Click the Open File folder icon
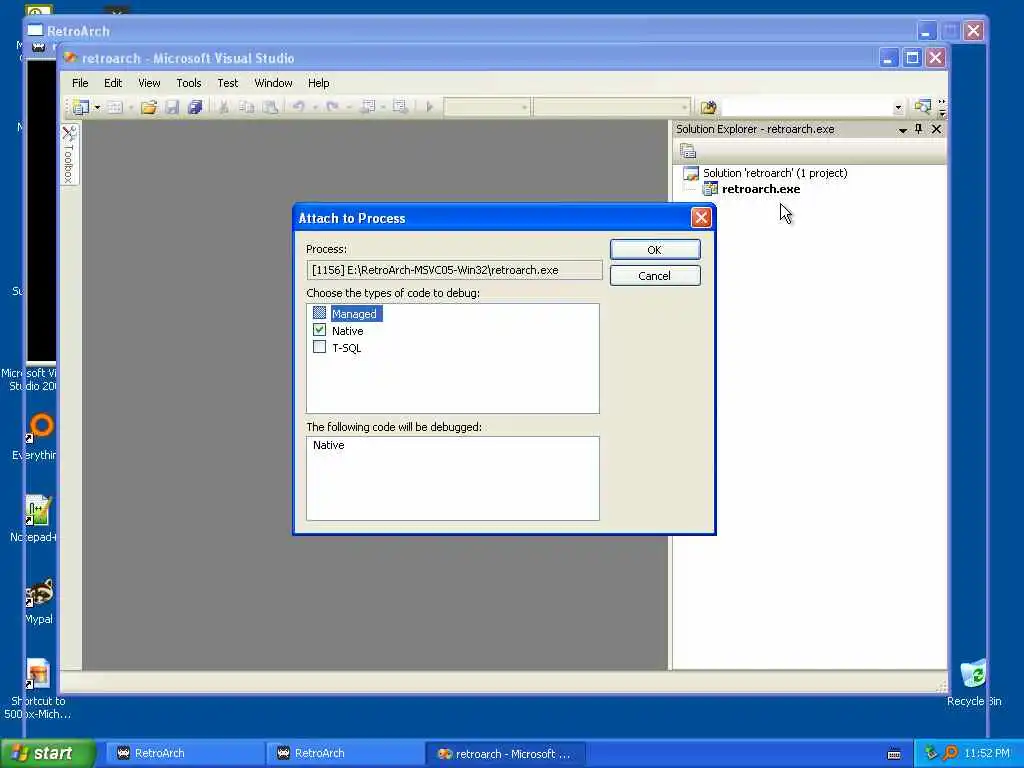The width and height of the screenshot is (1024, 768). [149, 107]
